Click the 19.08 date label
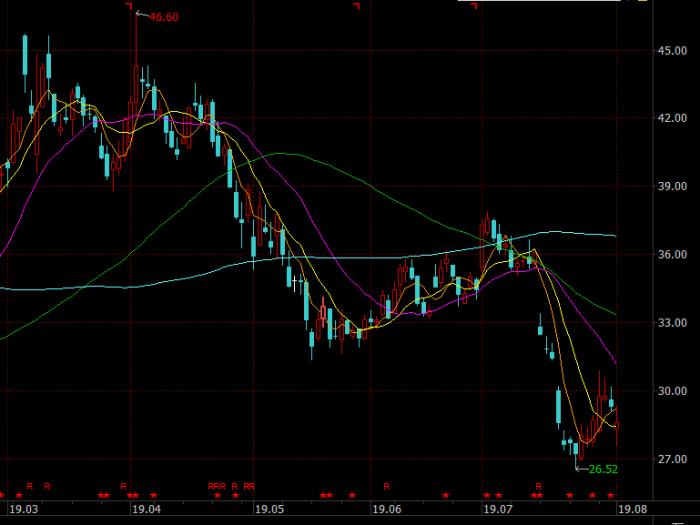The width and height of the screenshot is (700, 525). (632, 509)
